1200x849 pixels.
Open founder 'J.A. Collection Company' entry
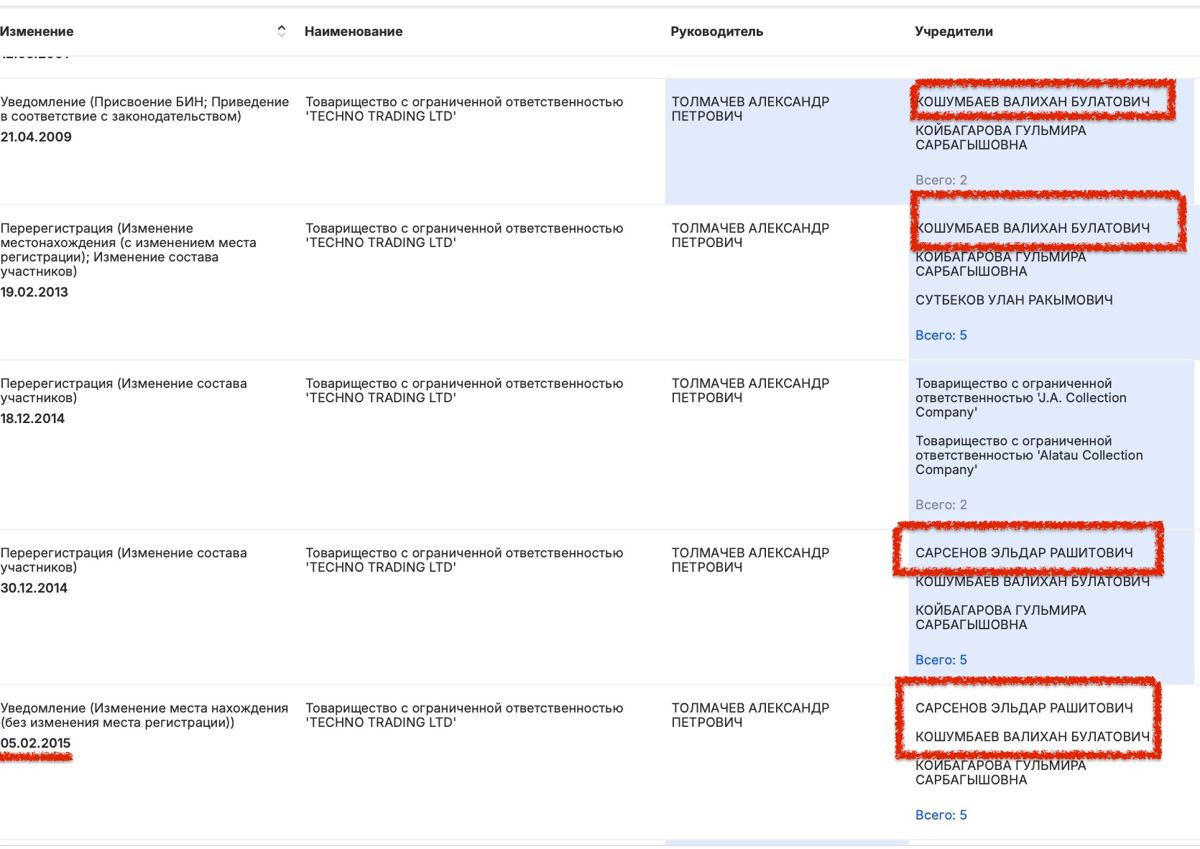coord(1021,398)
